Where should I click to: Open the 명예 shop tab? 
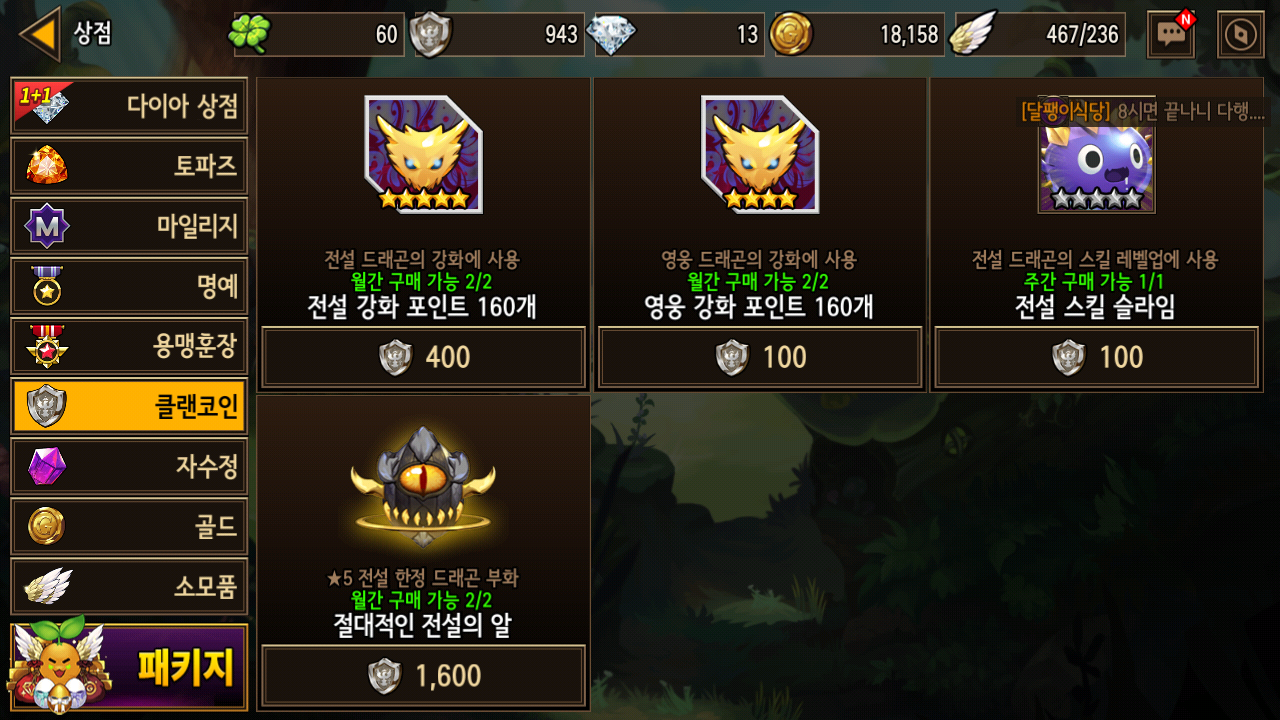pos(129,286)
